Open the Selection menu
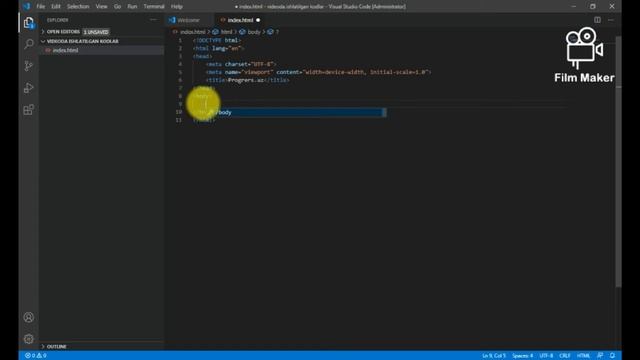This screenshot has width=640, height=360. [x=78, y=7]
